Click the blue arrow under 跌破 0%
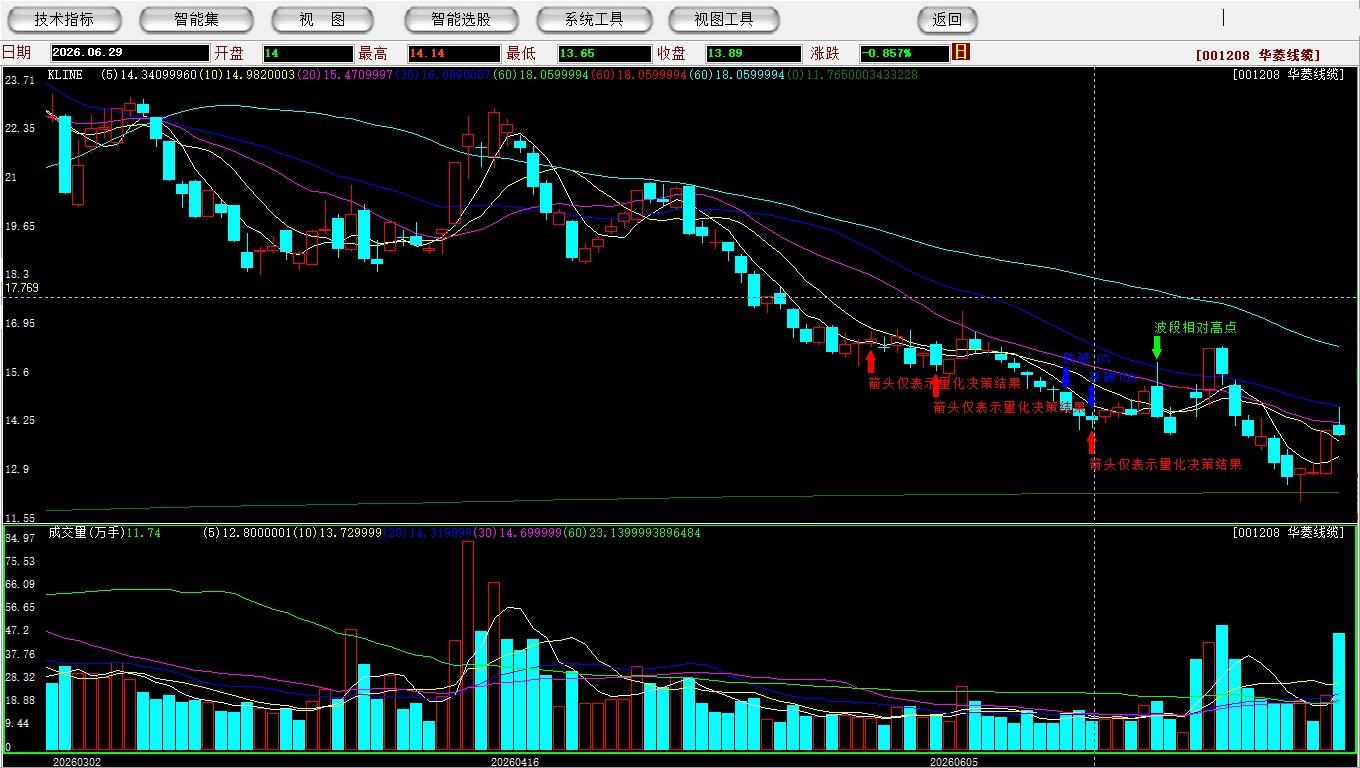The image size is (1360, 768). (x=1066, y=377)
